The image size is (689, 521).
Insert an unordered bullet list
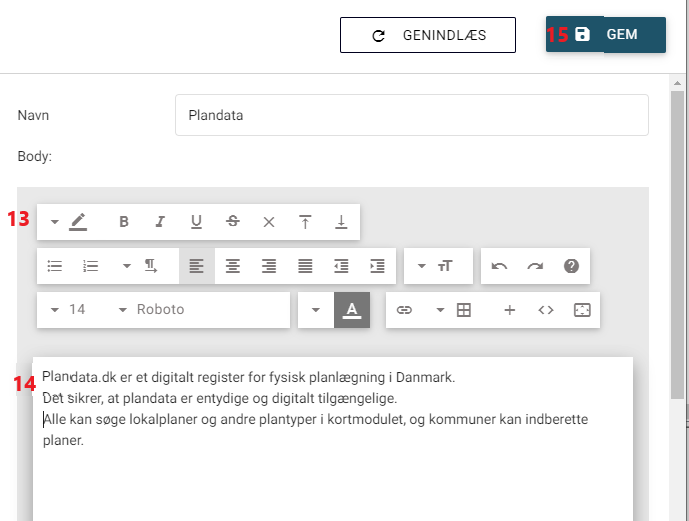55,266
